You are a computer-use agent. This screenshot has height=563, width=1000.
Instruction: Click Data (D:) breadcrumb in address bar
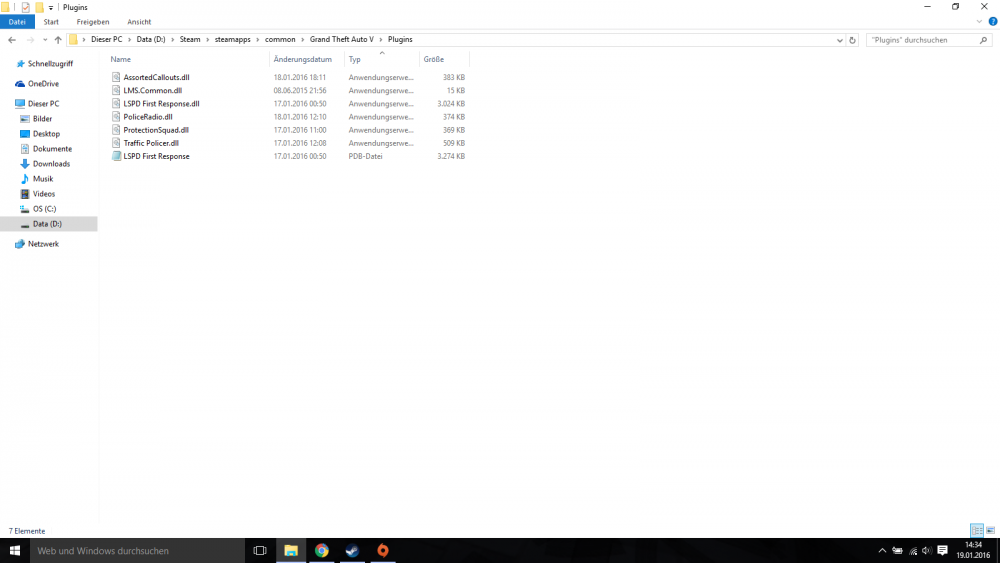click(x=151, y=40)
